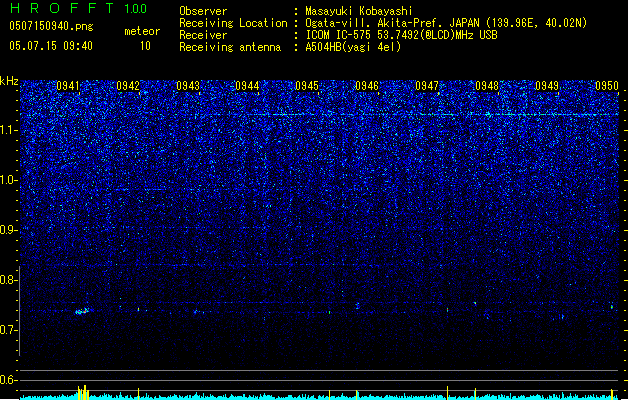Click the 0944 time label
The width and height of the screenshot is (629, 400).
(247, 86)
